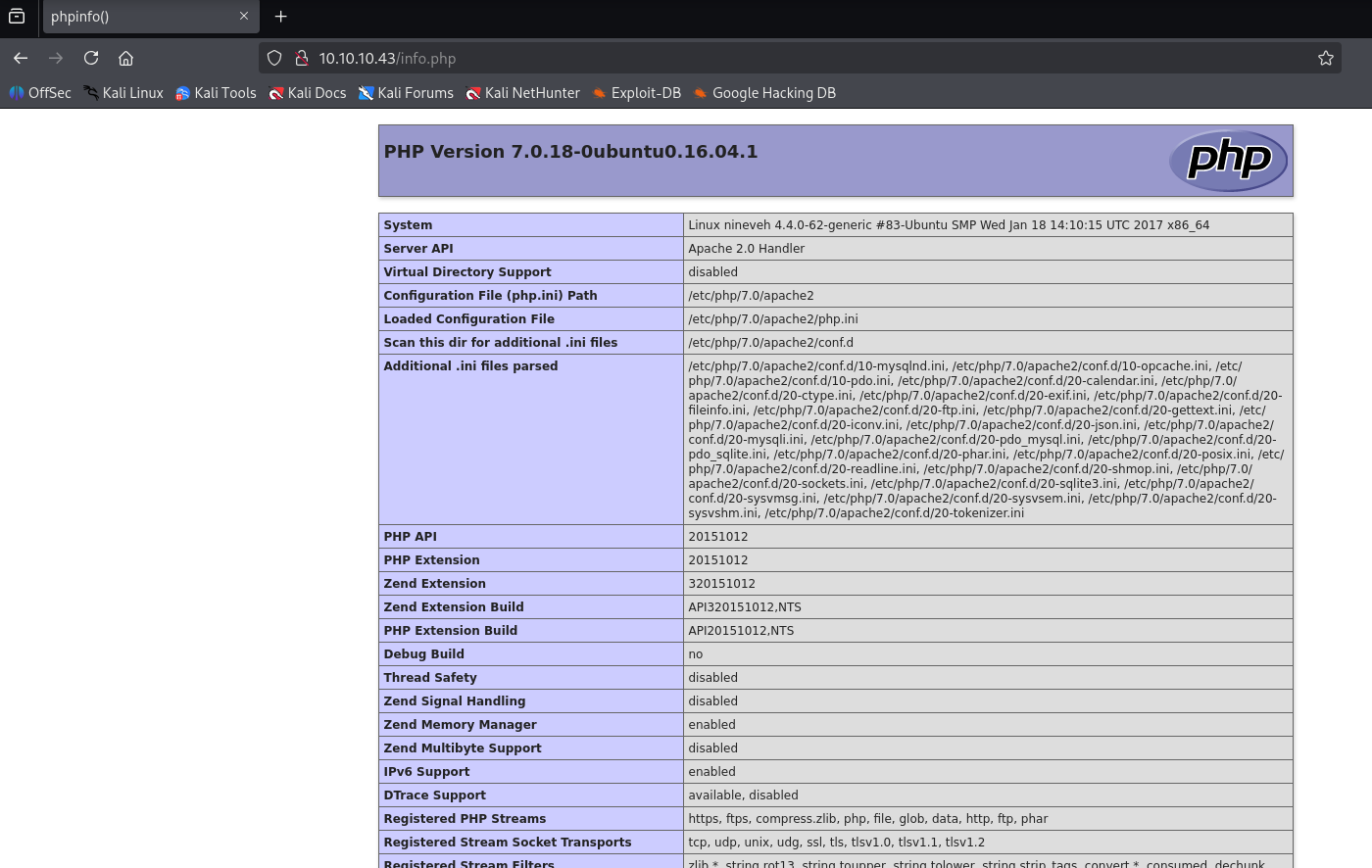Click the Loaded Configuration File label

point(469,319)
